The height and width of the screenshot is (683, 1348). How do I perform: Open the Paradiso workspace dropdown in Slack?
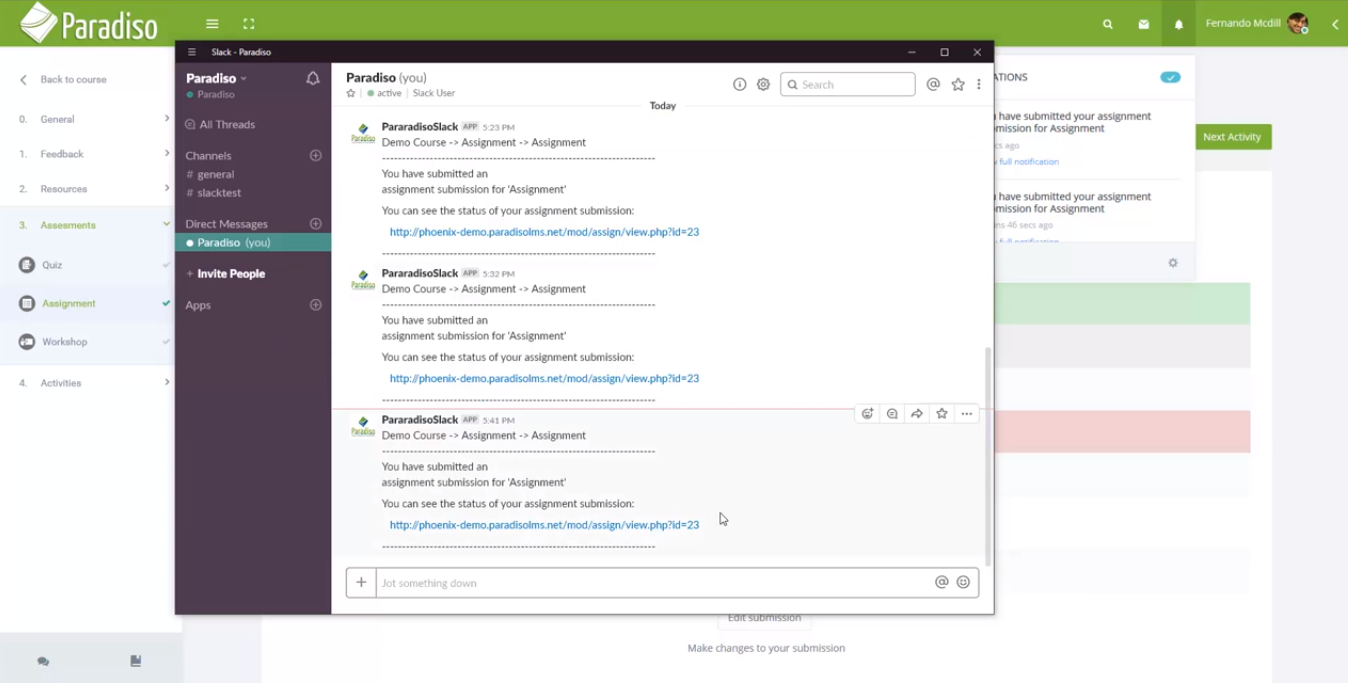coord(216,78)
